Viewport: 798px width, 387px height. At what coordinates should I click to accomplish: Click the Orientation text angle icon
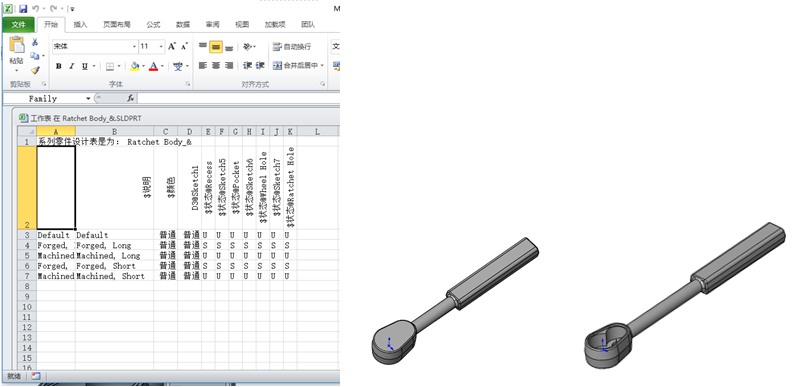(x=247, y=47)
